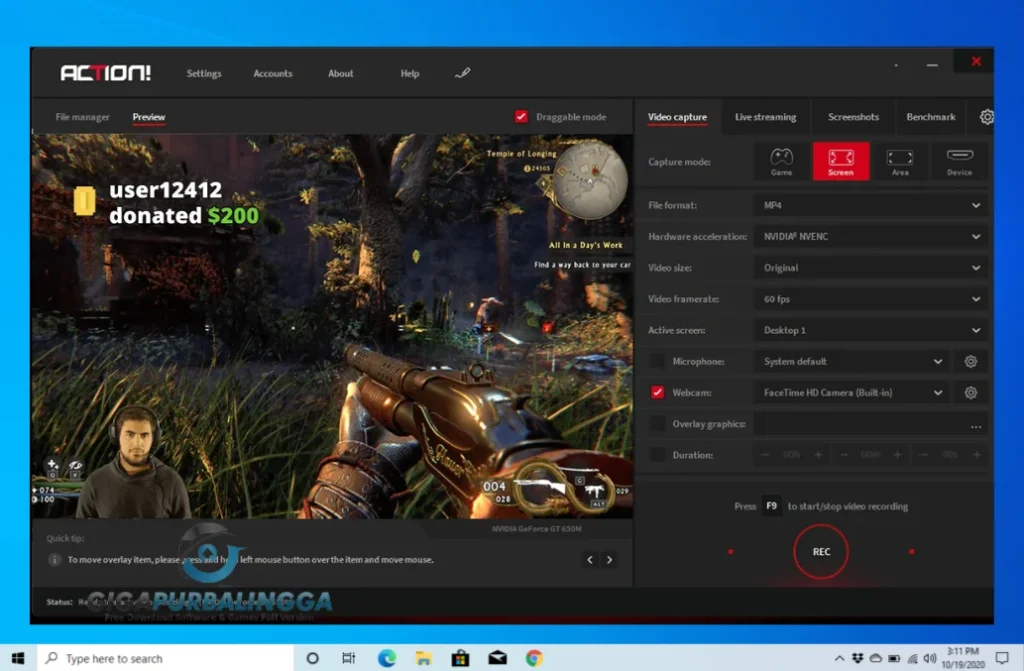Open Microsoft Edge from the taskbar

(x=386, y=658)
